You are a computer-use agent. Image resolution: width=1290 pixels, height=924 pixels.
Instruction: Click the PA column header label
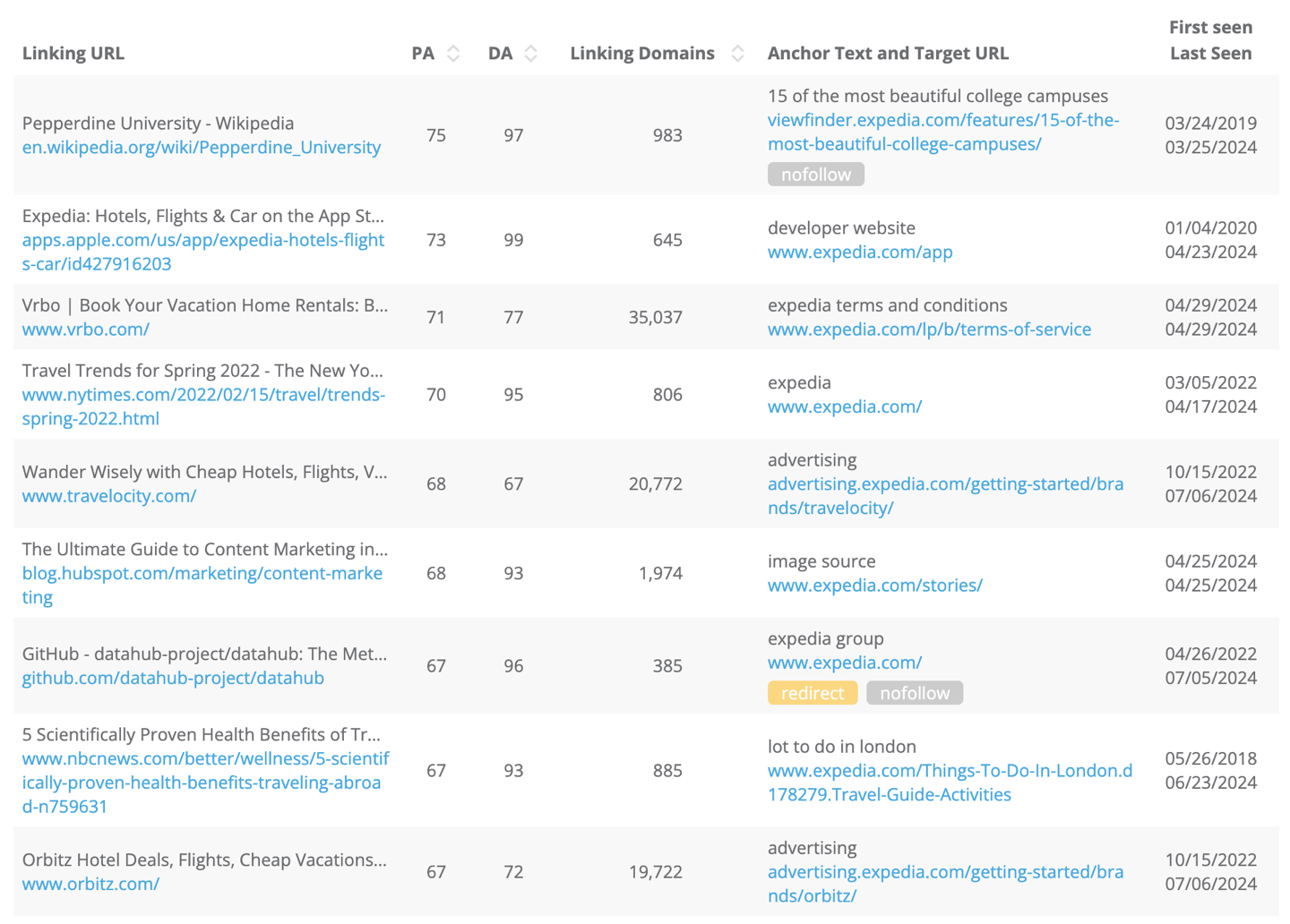point(423,54)
